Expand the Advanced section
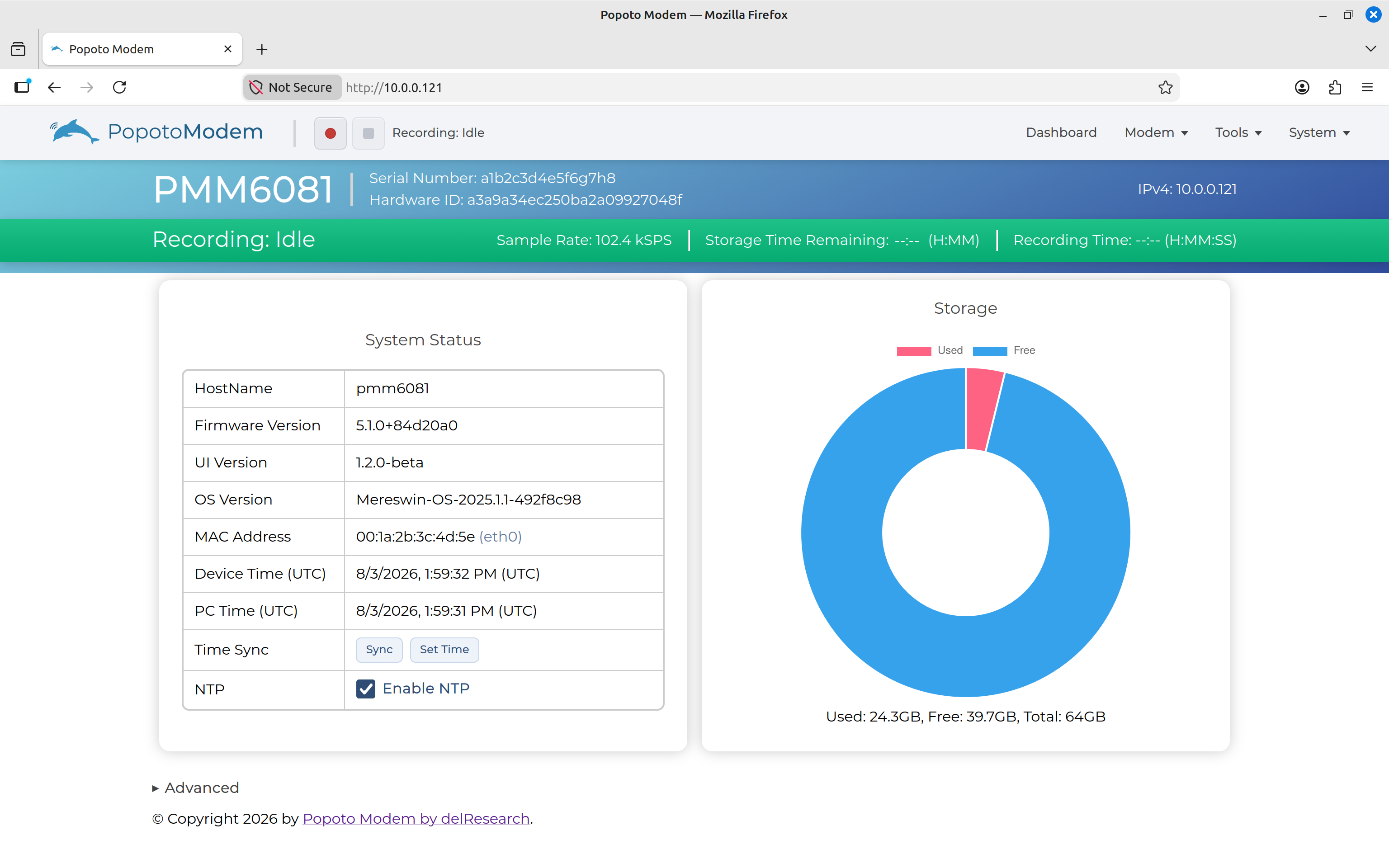 click(x=196, y=788)
